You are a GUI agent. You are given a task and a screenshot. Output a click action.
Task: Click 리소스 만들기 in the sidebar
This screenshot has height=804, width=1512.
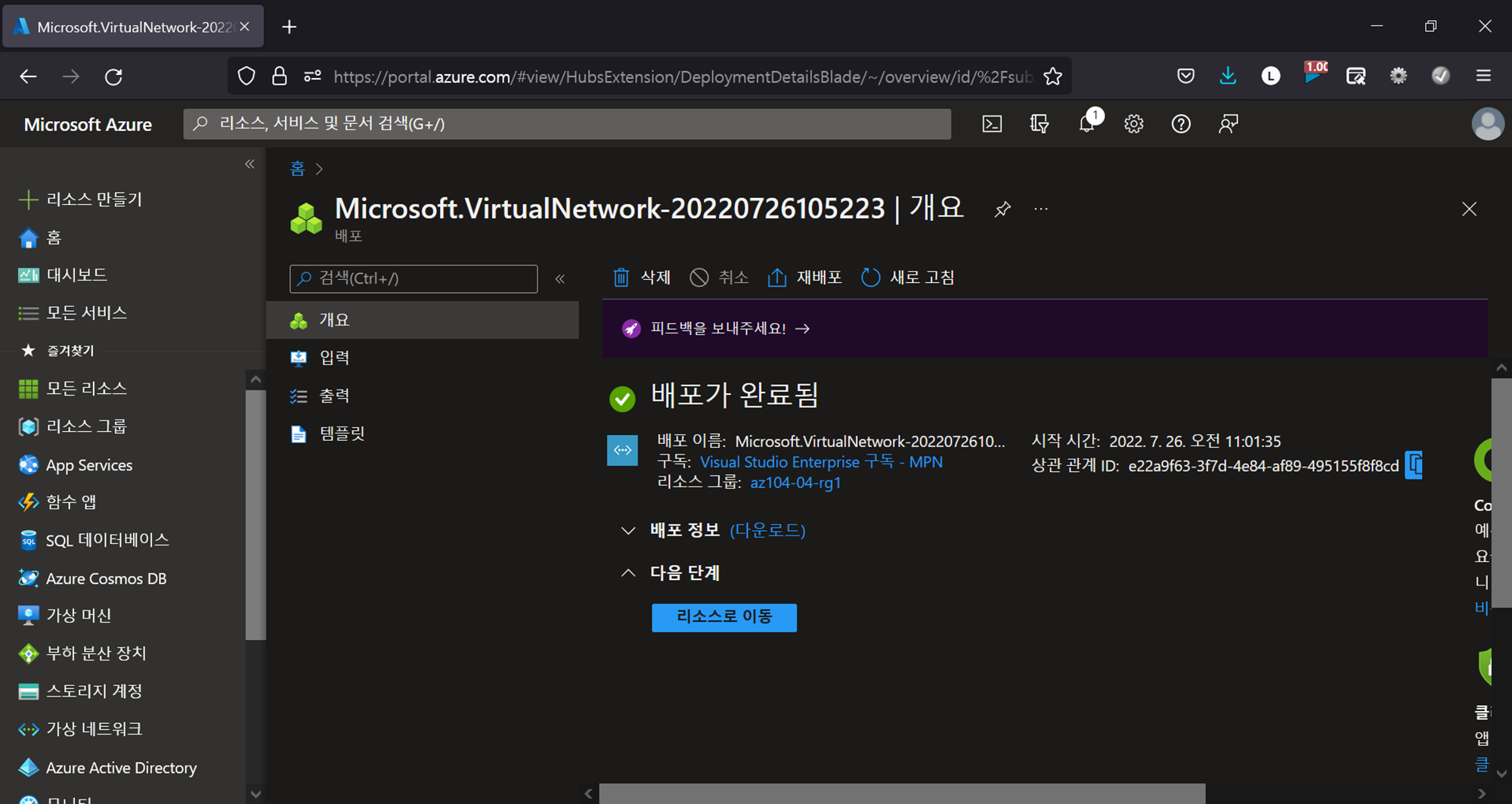click(x=80, y=200)
